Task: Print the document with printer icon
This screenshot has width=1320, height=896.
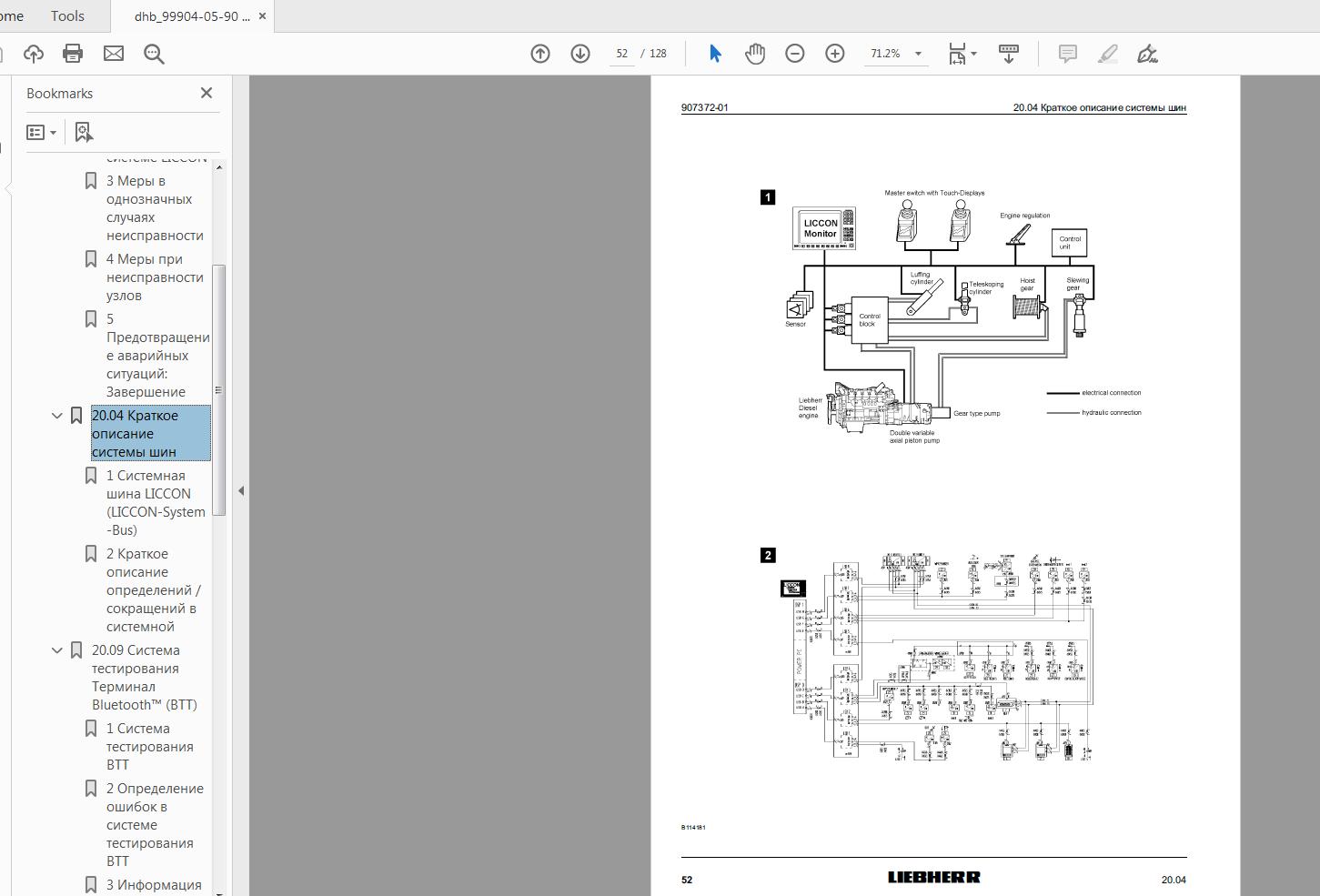Action: click(73, 54)
